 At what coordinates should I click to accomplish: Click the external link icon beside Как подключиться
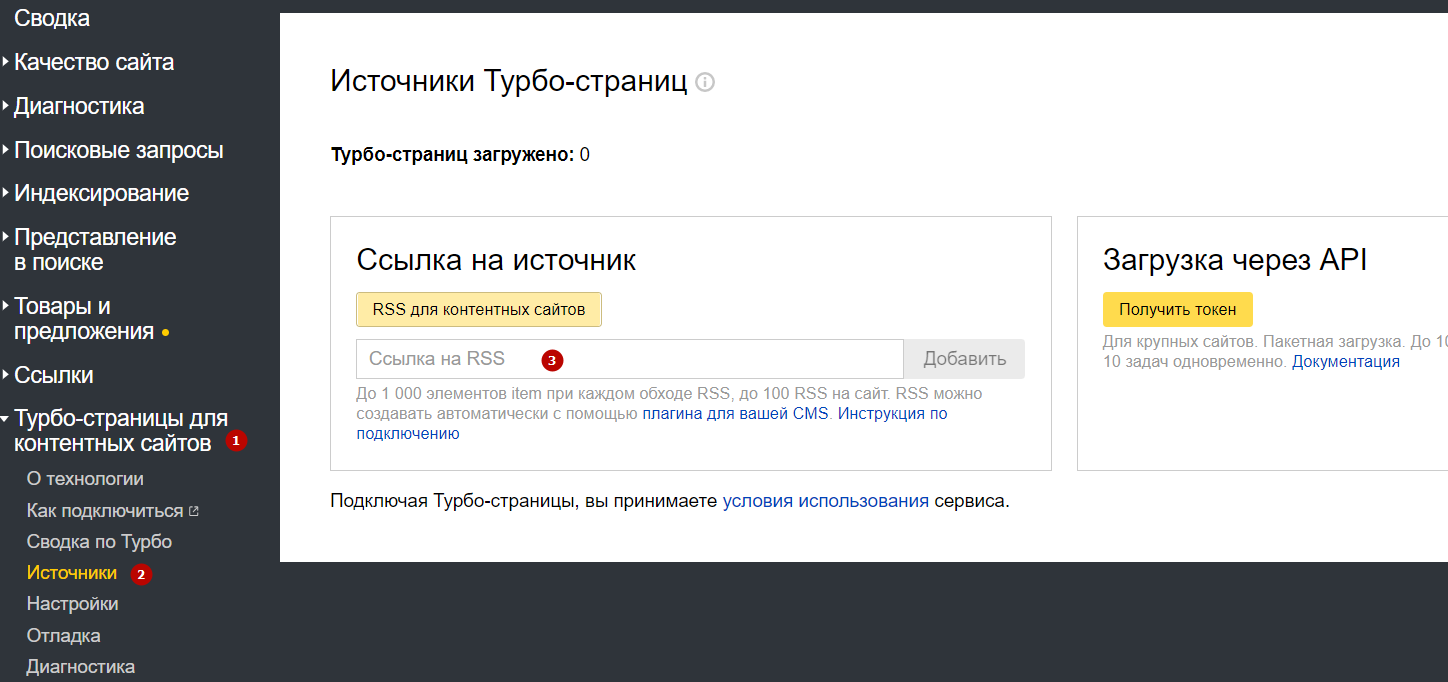pos(194,511)
